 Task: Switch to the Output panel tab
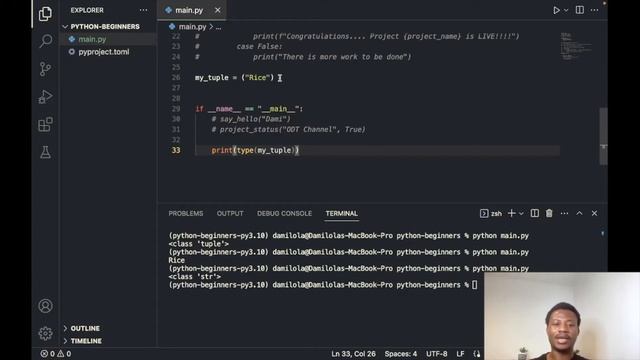click(230, 213)
